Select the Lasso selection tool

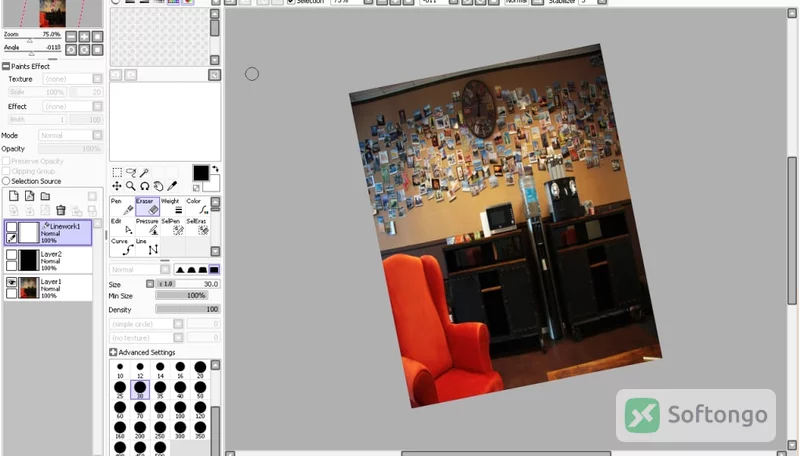[x=131, y=172]
